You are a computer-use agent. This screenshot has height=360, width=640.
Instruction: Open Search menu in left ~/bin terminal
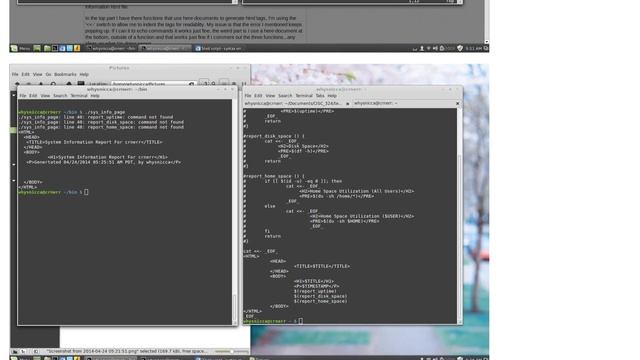tap(60, 96)
